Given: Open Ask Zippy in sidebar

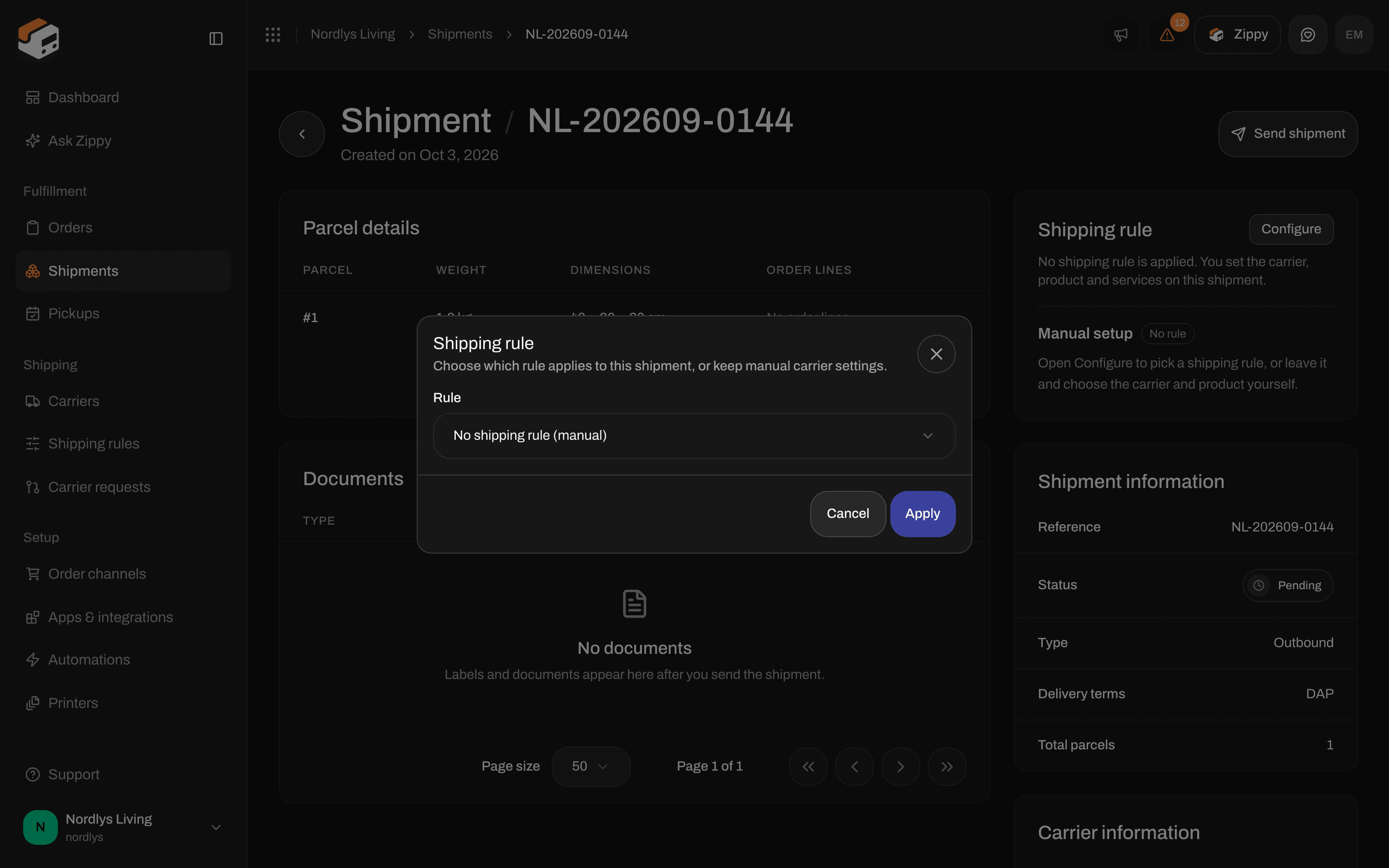Looking at the screenshot, I should tap(123, 141).
